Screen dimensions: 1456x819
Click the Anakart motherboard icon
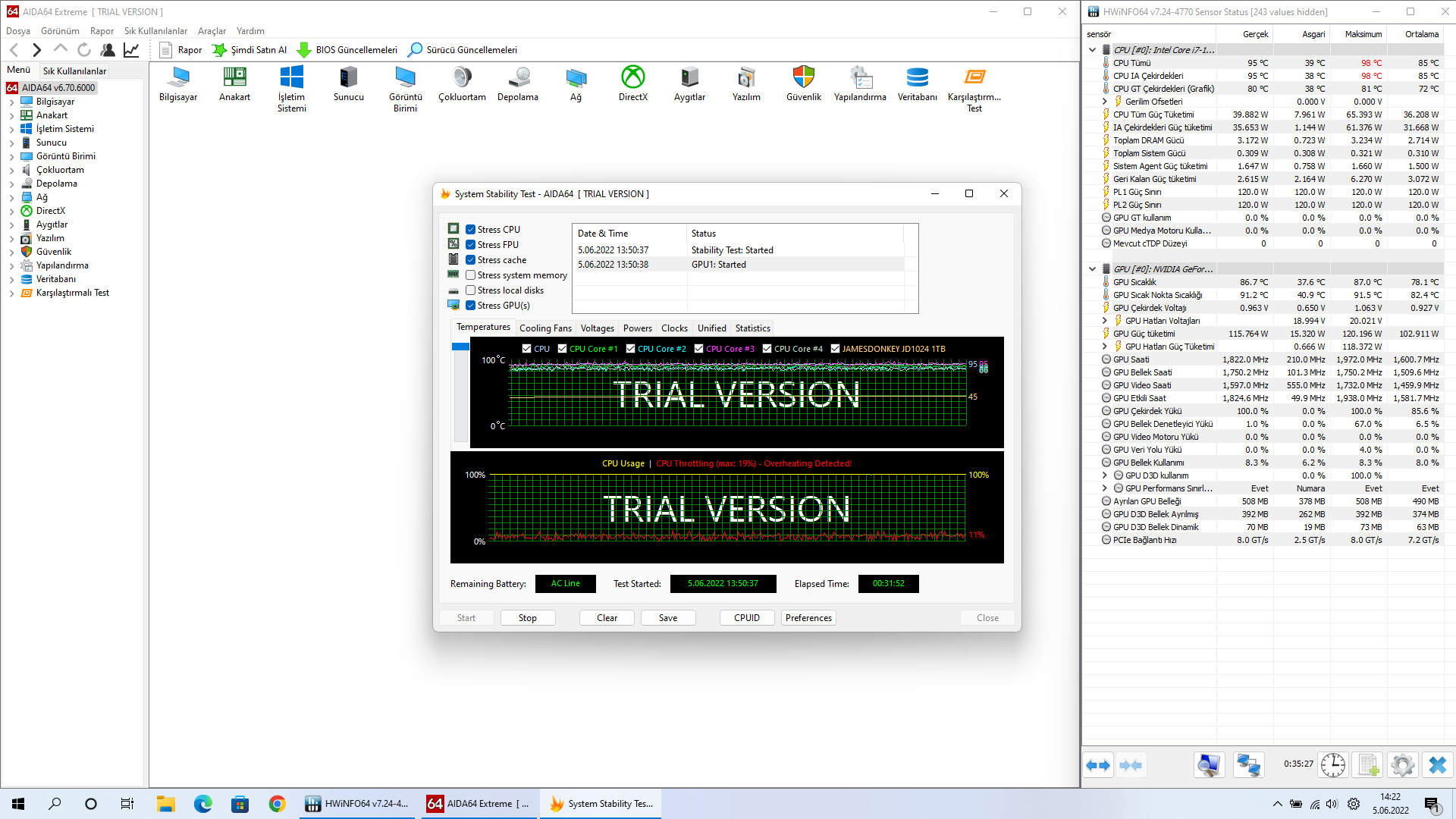(234, 77)
